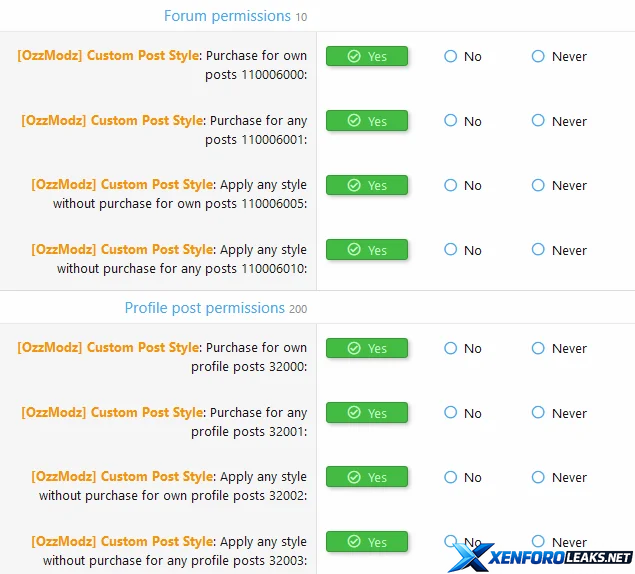Choose No for any profile posts 32001

(x=462, y=413)
